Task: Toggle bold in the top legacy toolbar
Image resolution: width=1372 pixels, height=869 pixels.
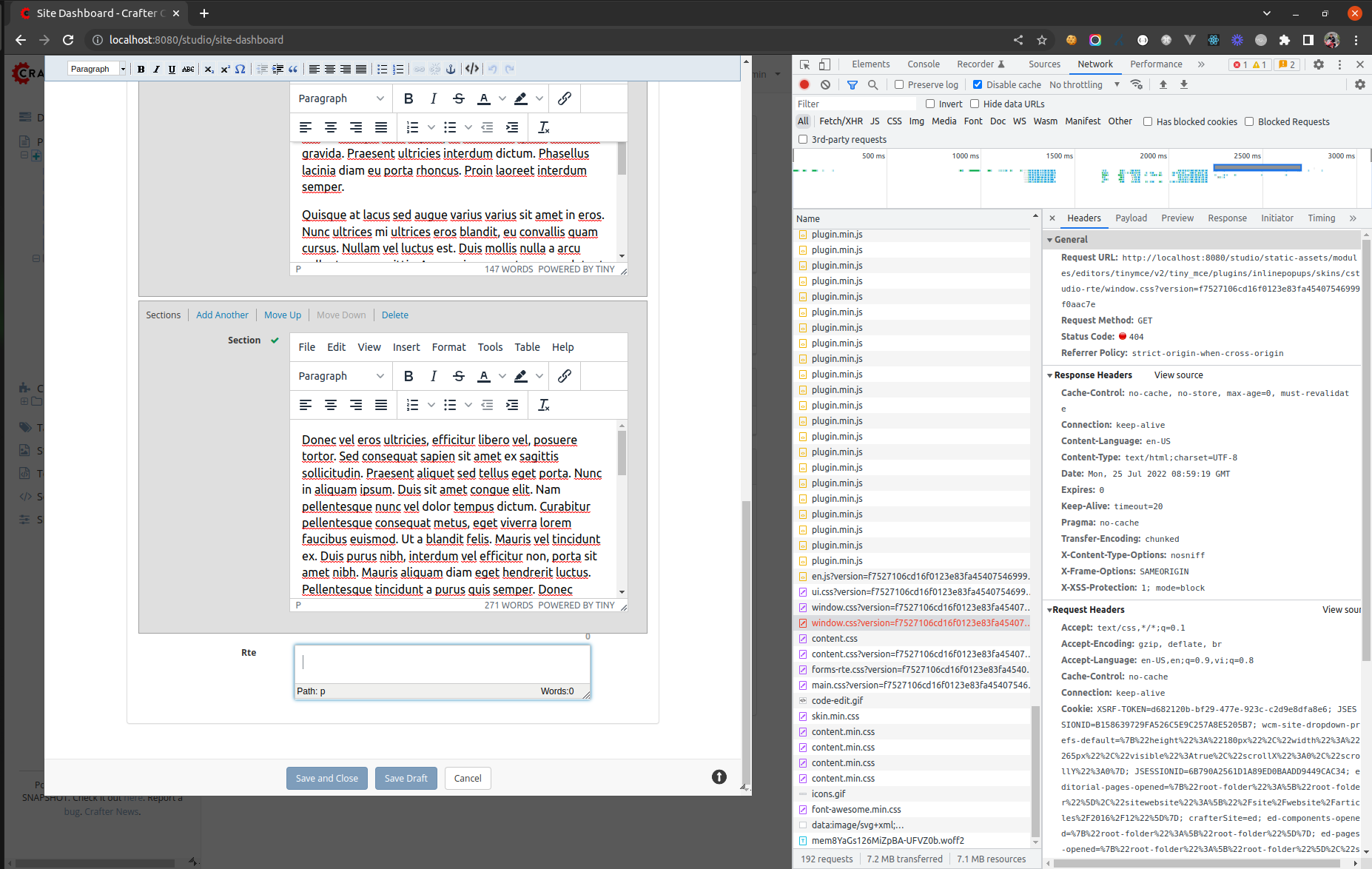Action: click(141, 69)
